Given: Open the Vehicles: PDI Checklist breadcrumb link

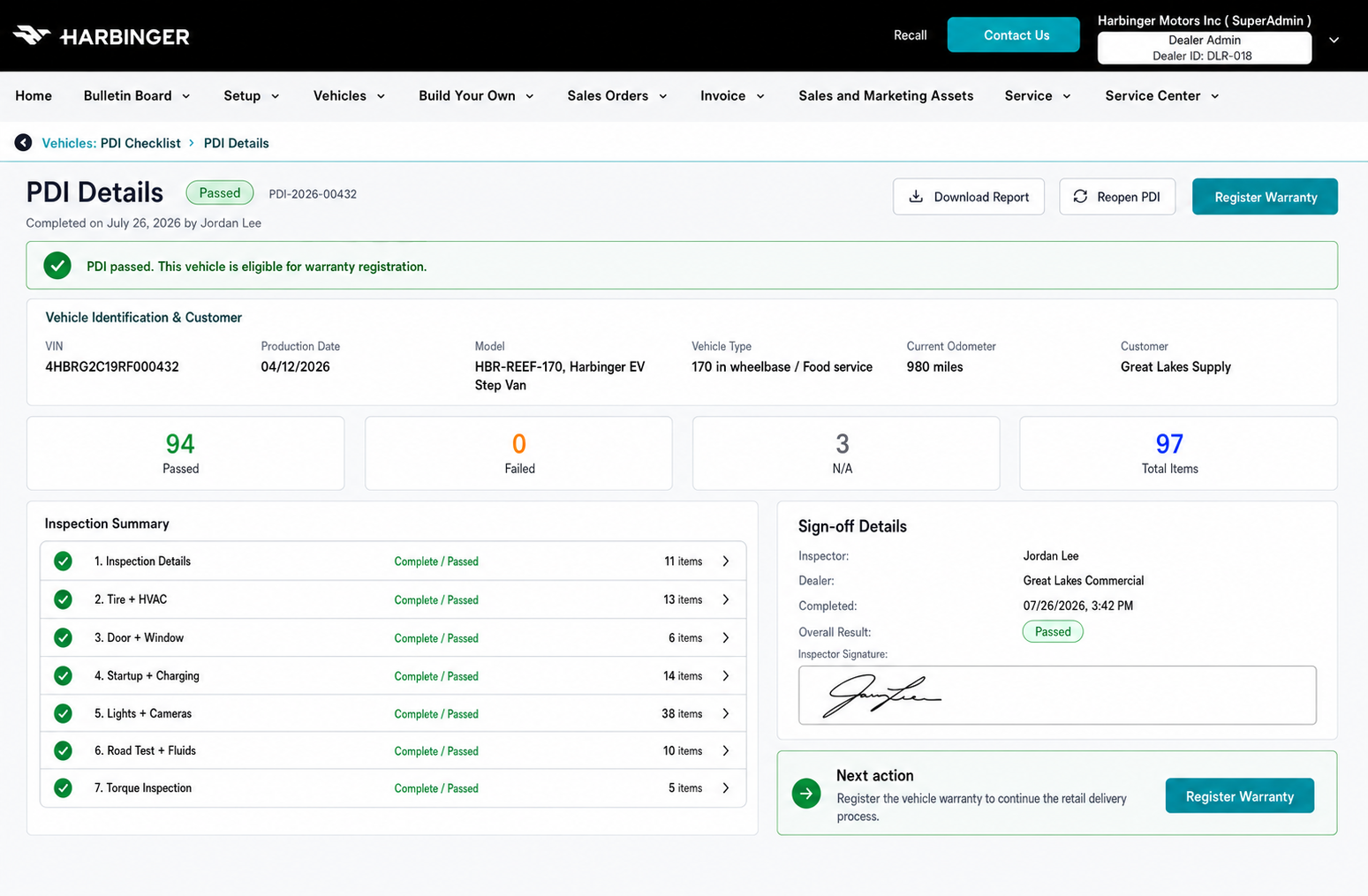Looking at the screenshot, I should tap(111, 143).
